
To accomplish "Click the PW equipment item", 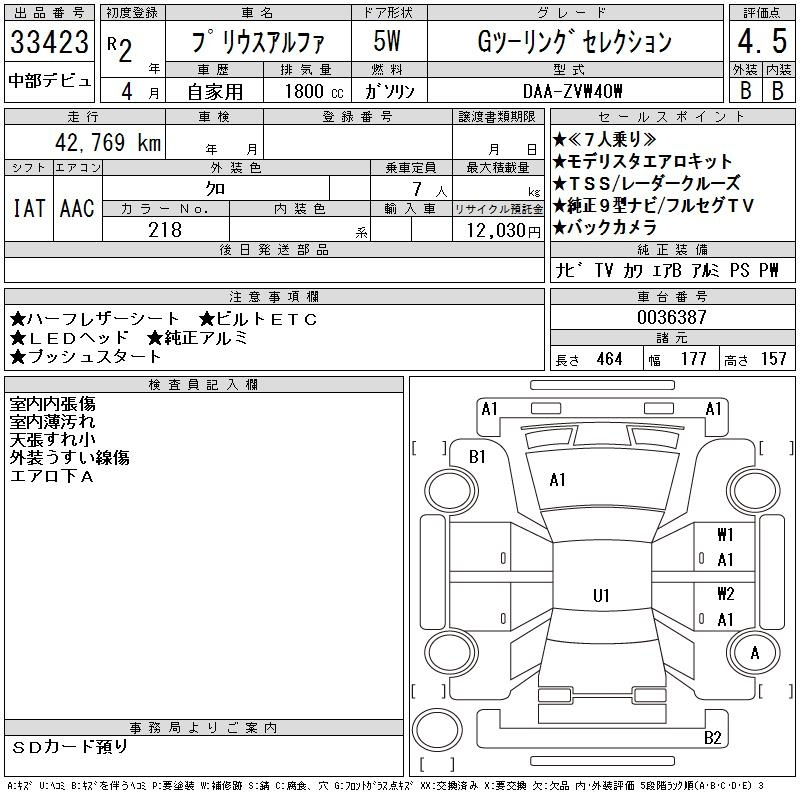I will (x=769, y=270).
